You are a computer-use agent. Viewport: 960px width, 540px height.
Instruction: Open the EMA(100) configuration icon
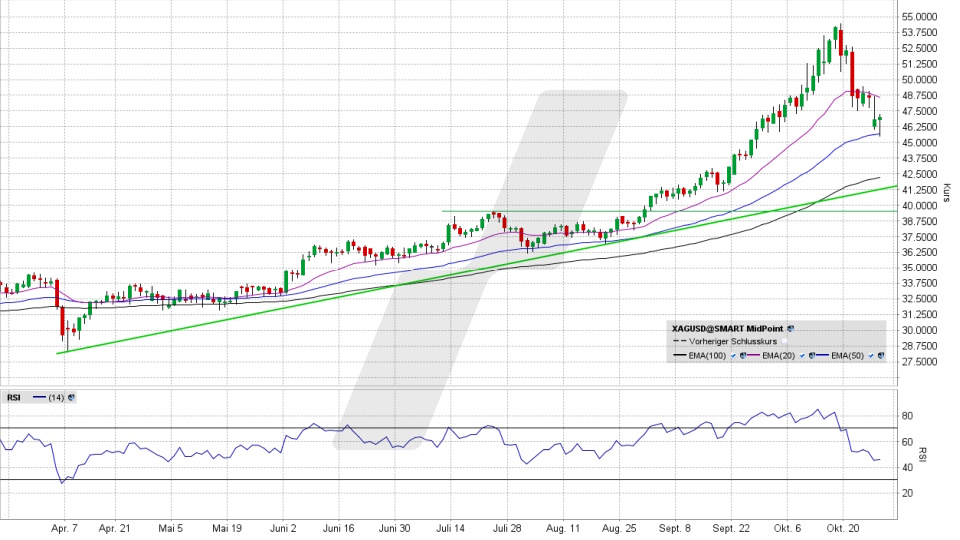pos(741,356)
